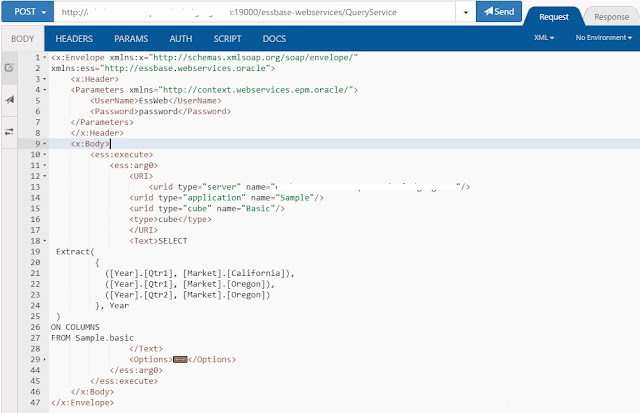Click the essbase.webservices.oracle namespace
This screenshot has height=413, width=640.
[185, 68]
